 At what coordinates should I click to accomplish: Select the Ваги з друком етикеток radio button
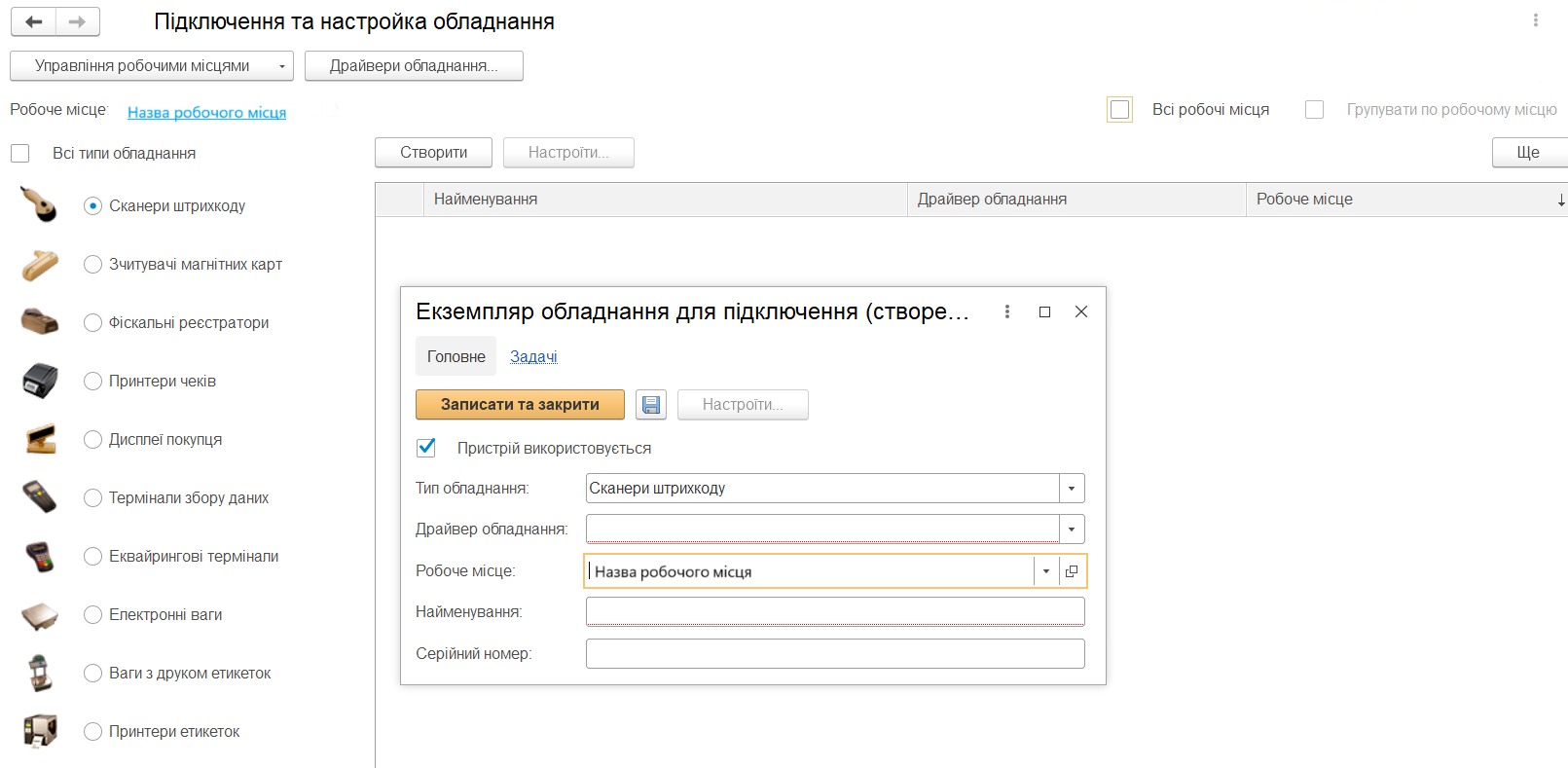93,674
